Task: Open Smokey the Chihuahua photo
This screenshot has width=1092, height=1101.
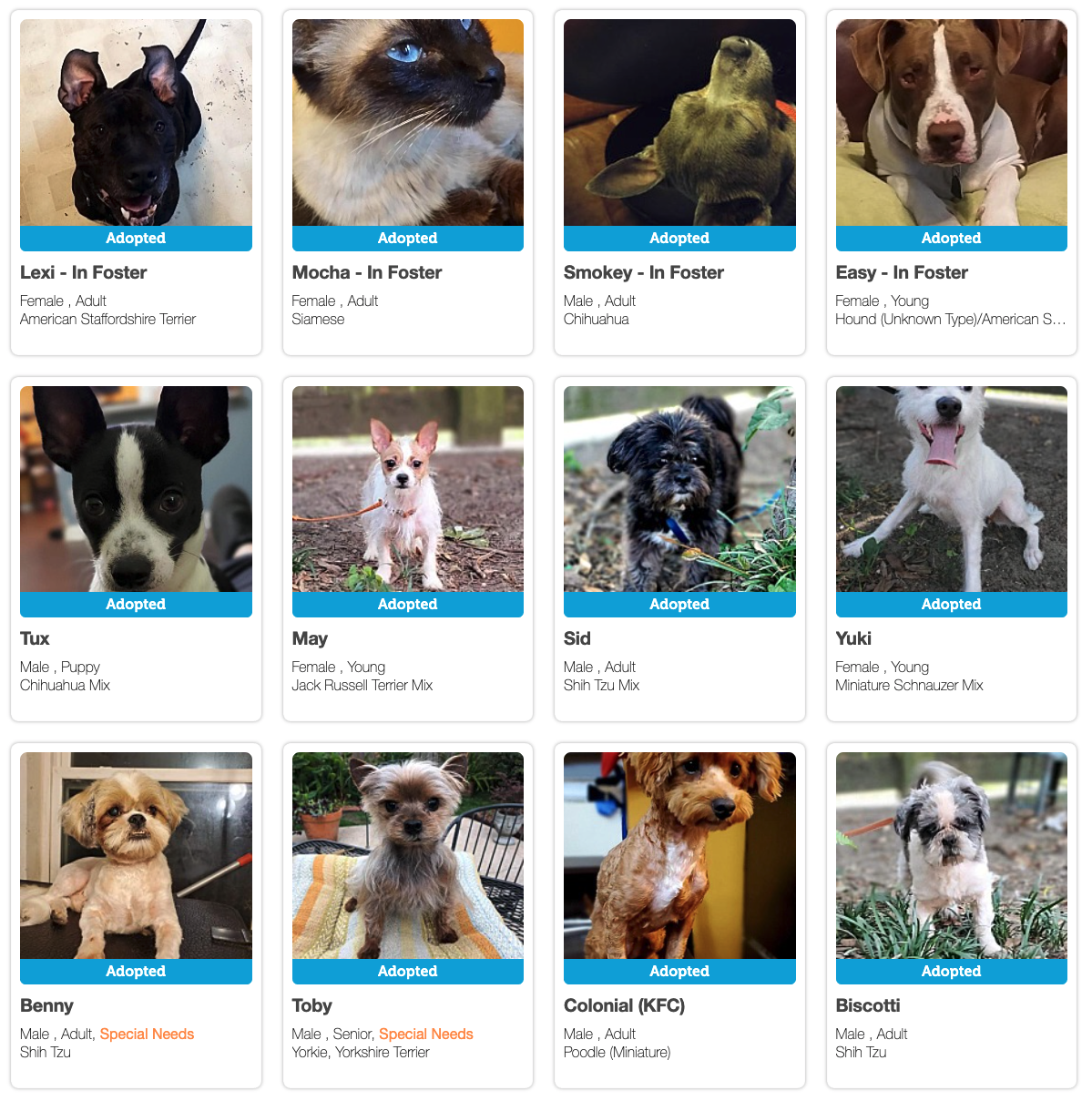Action: [679, 123]
